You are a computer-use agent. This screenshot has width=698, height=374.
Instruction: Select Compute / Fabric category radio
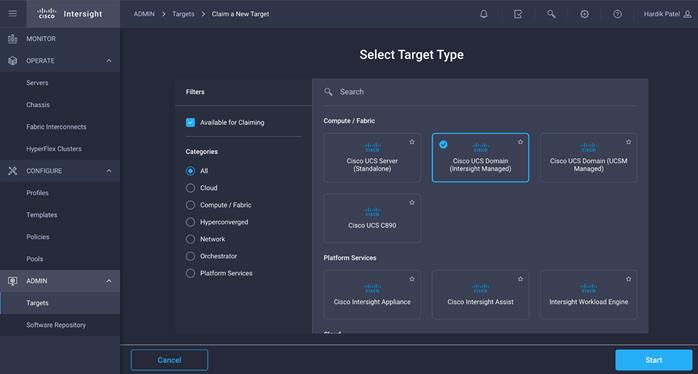click(x=191, y=205)
